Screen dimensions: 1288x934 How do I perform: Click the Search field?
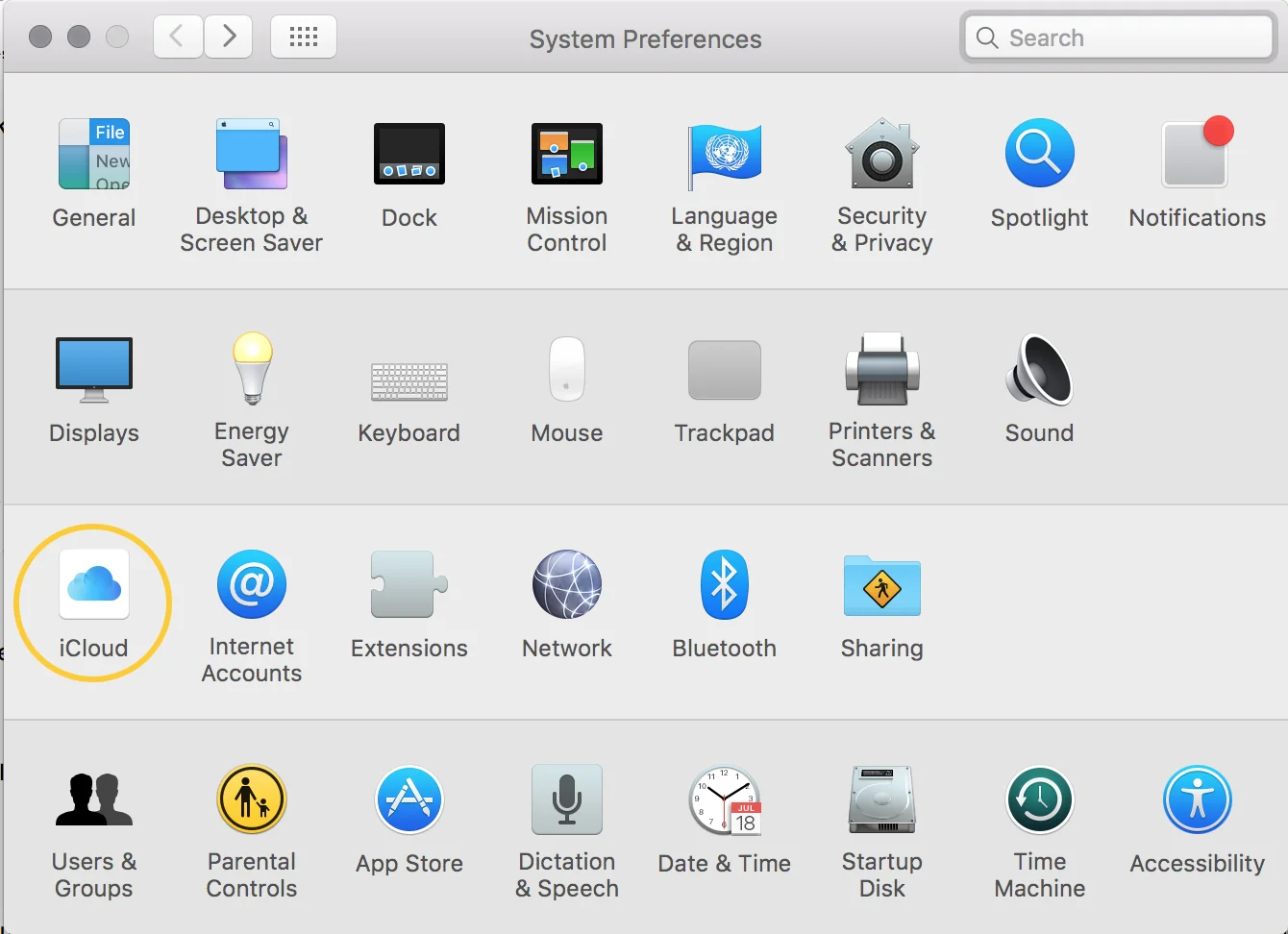point(1119,37)
